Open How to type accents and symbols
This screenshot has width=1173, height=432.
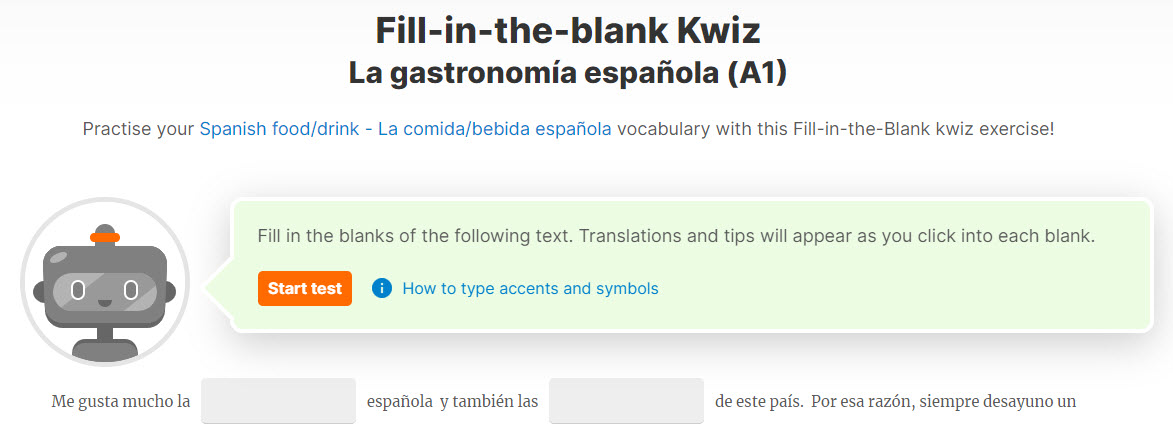[530, 288]
